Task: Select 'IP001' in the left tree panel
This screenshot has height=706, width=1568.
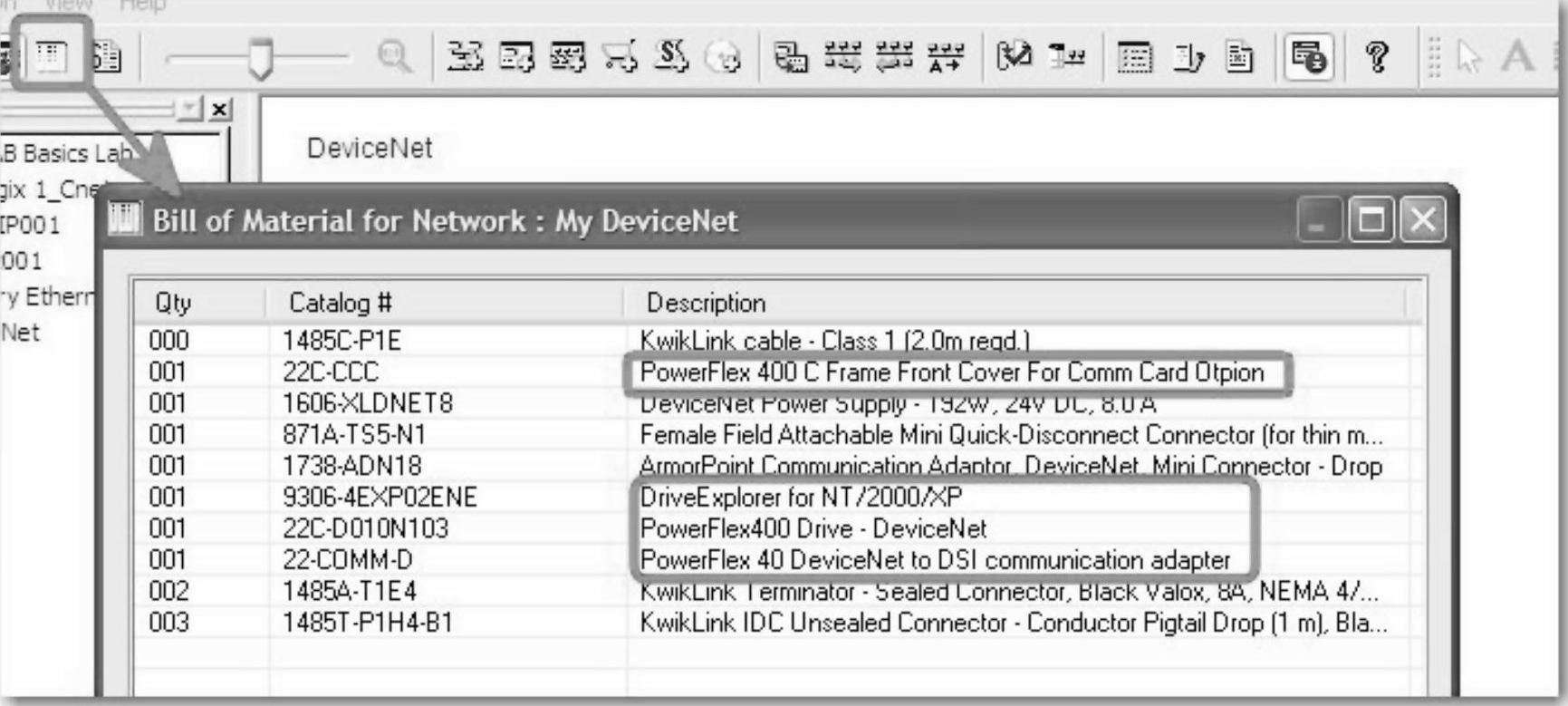Action: (30, 225)
